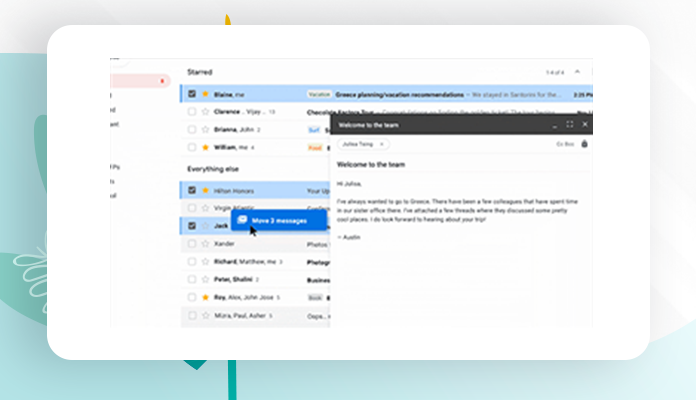Screen dimensions: 696x400
Task: Check the Richard, Matthew email checkbox
Action: click(x=192, y=261)
